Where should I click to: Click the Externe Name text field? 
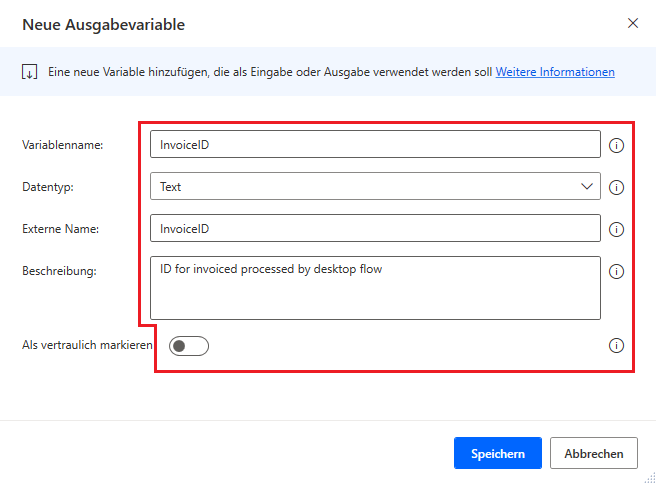(375, 229)
